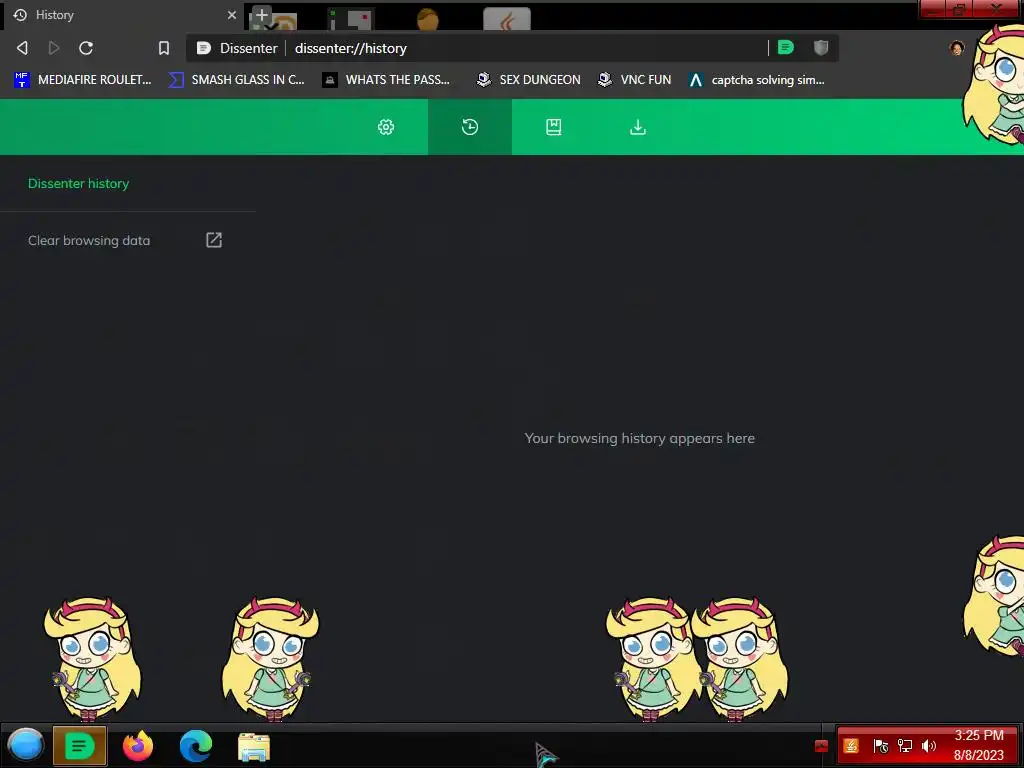Image resolution: width=1024 pixels, height=768 pixels.
Task: Go back with the browser back arrow
Action: click(22, 48)
